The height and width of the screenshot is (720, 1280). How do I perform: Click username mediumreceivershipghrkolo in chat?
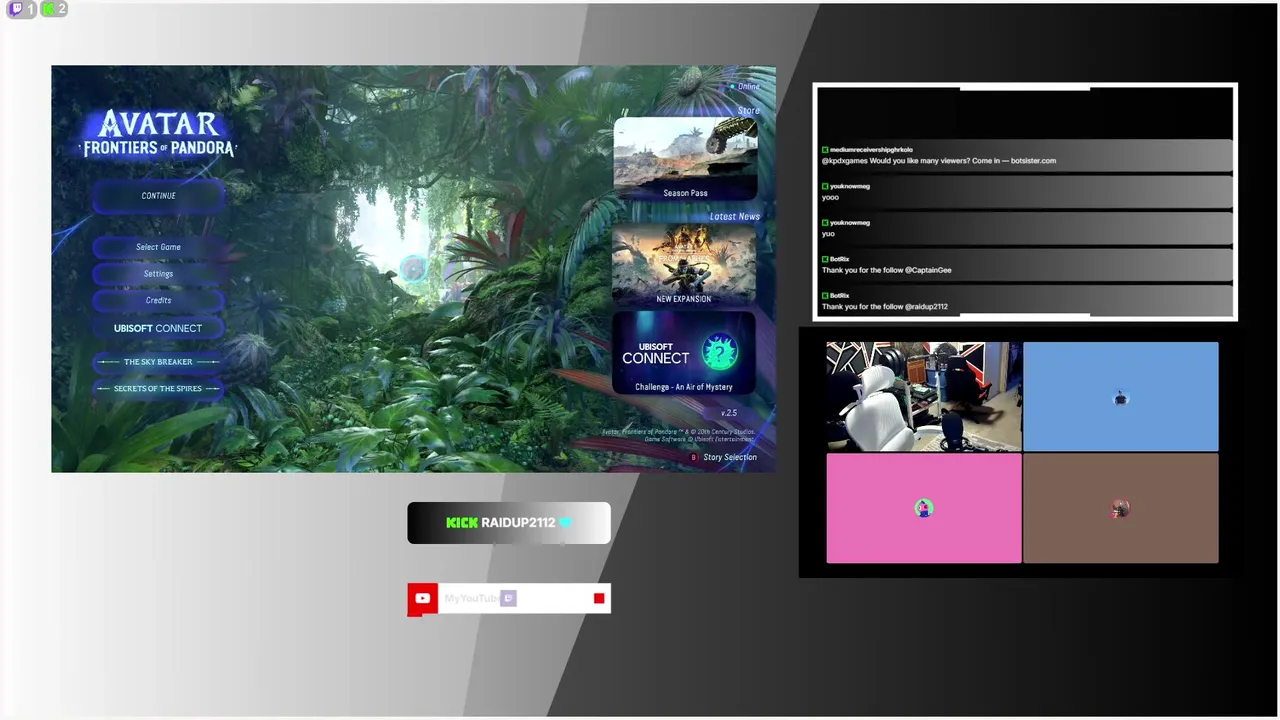871,150
